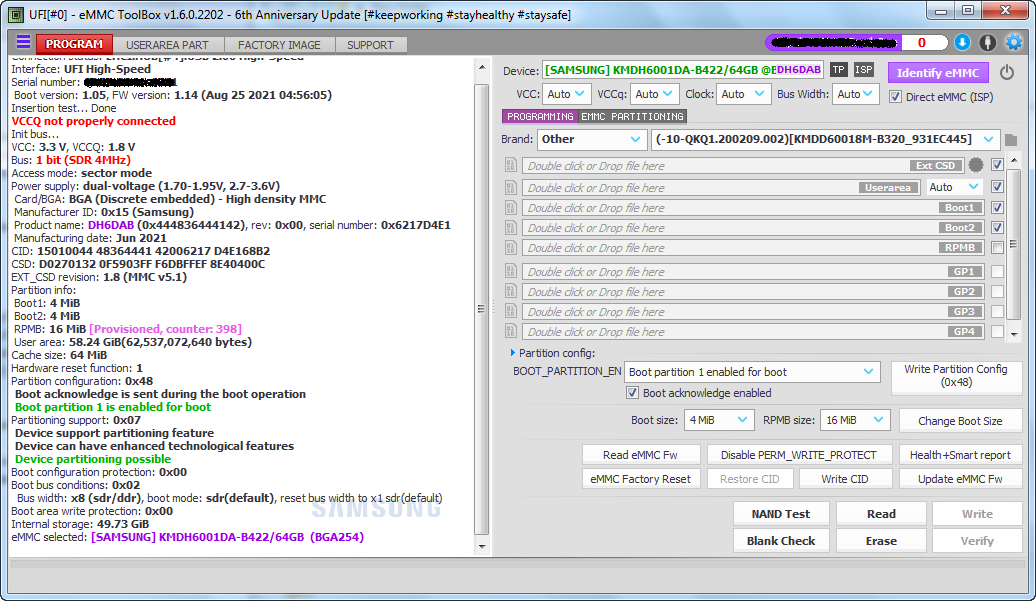Click the purple credit bar showing 0
Image resolution: width=1036 pixels, height=601 pixels.
click(856, 43)
